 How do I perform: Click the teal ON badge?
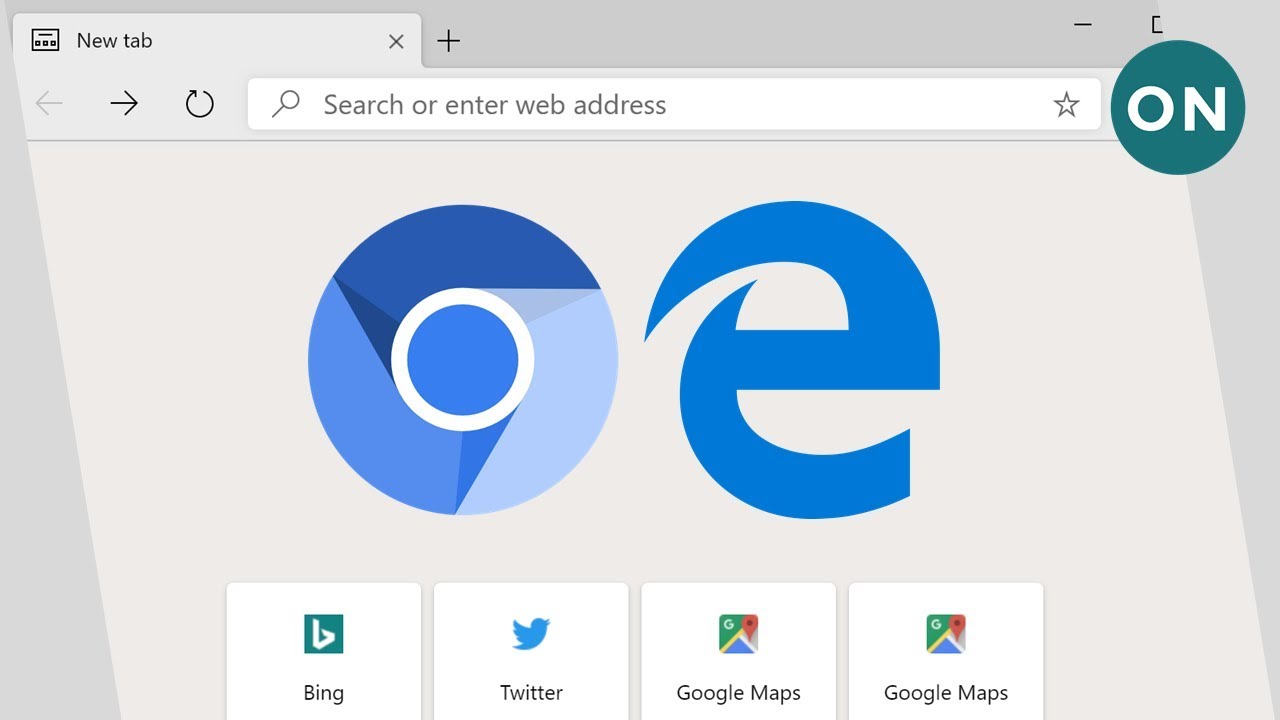coord(1178,108)
